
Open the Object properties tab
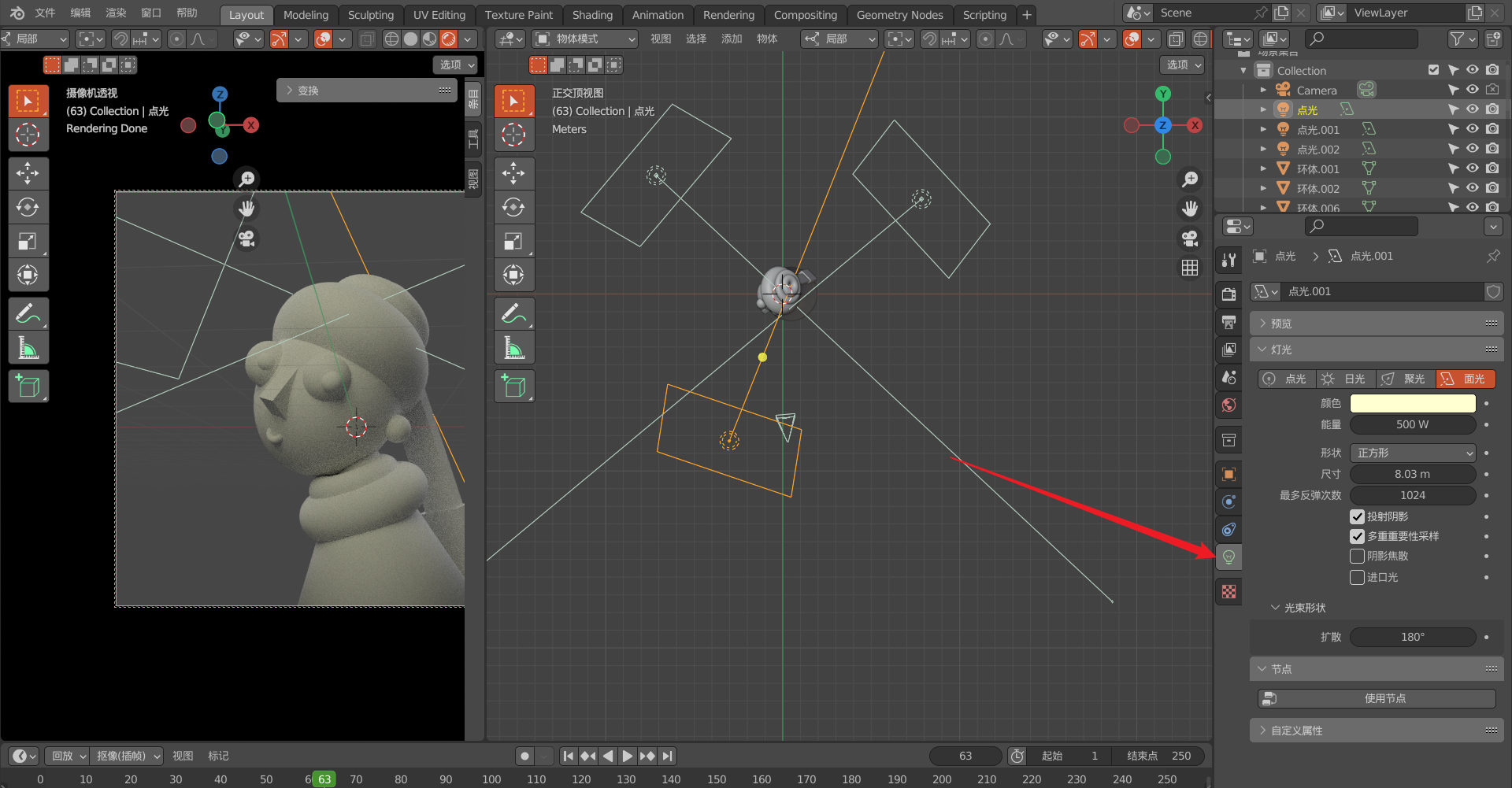click(1228, 474)
